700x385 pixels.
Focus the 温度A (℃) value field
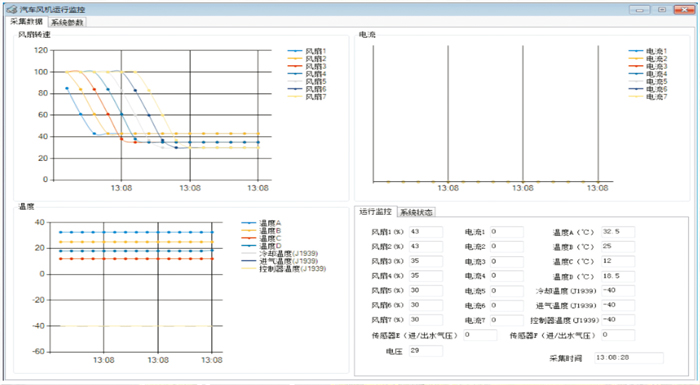618,232
